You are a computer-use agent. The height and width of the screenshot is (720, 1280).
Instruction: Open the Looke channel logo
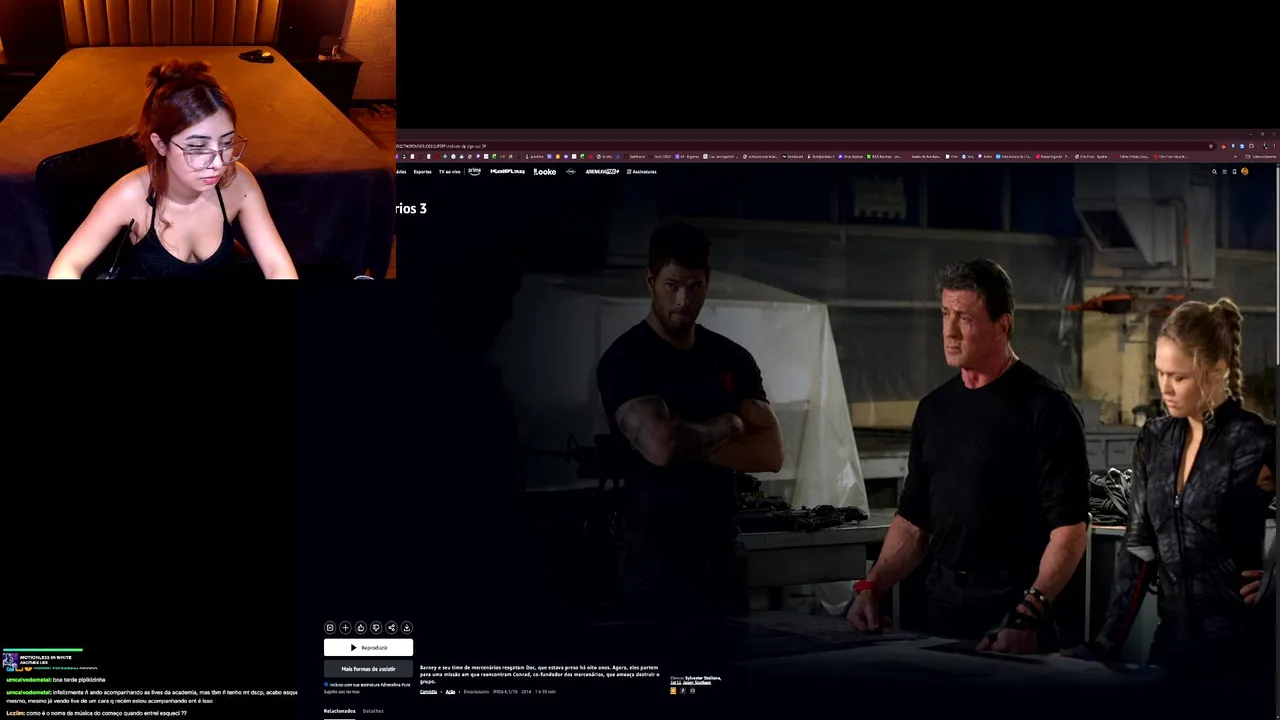(544, 172)
